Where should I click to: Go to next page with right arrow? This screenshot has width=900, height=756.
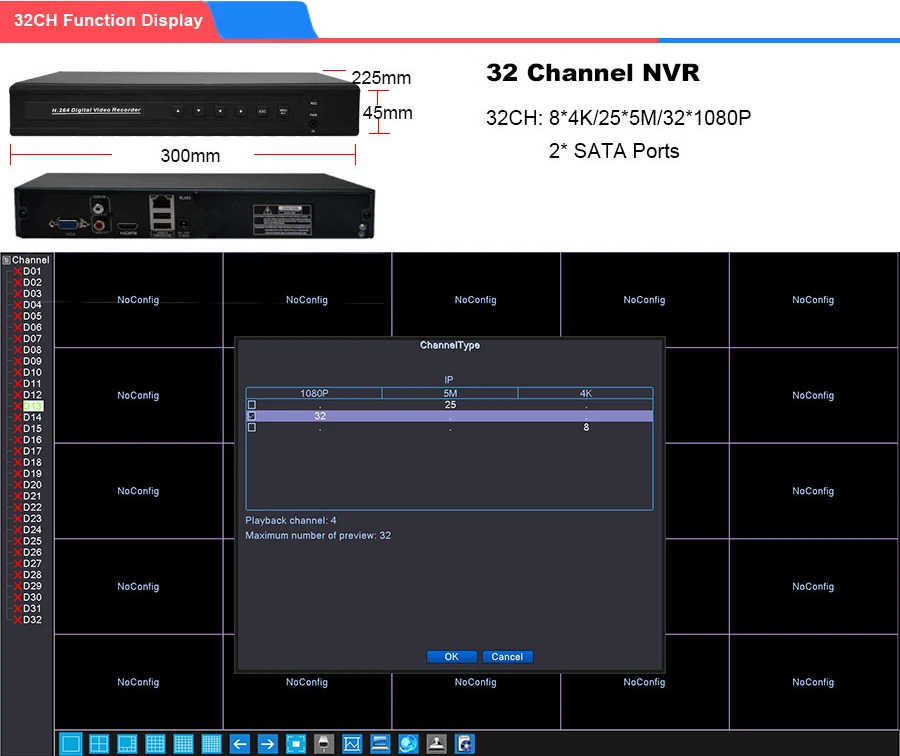point(267,744)
